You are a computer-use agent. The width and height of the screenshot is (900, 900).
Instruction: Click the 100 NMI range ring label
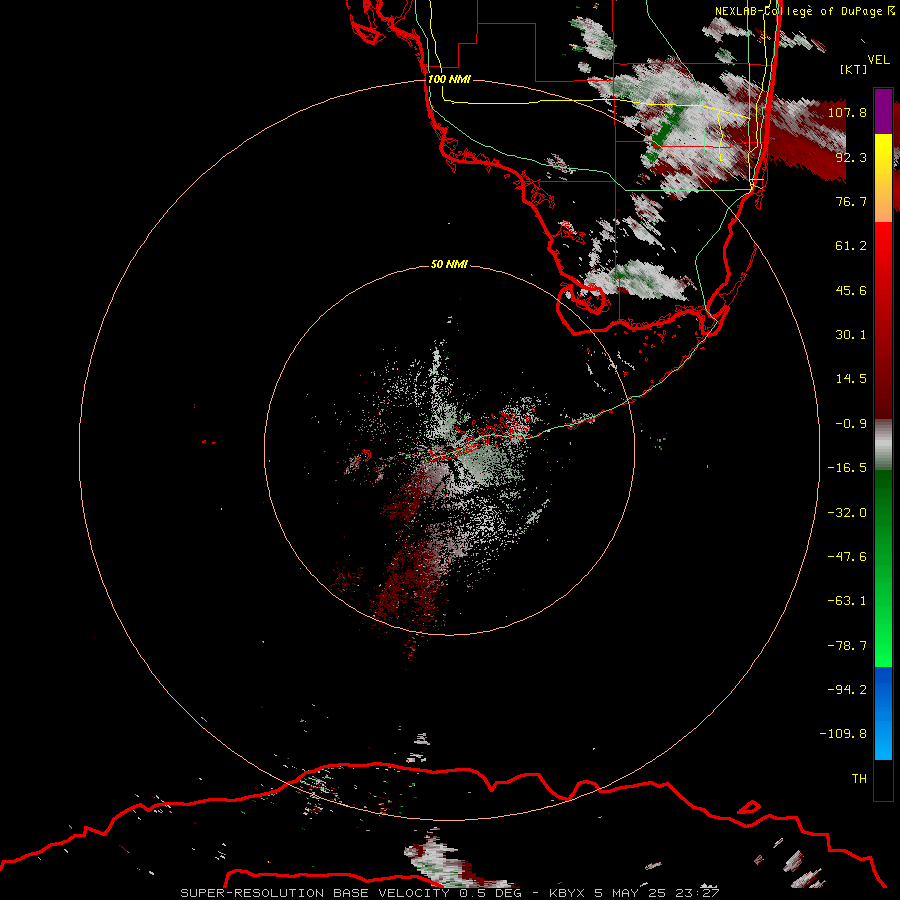click(x=449, y=79)
